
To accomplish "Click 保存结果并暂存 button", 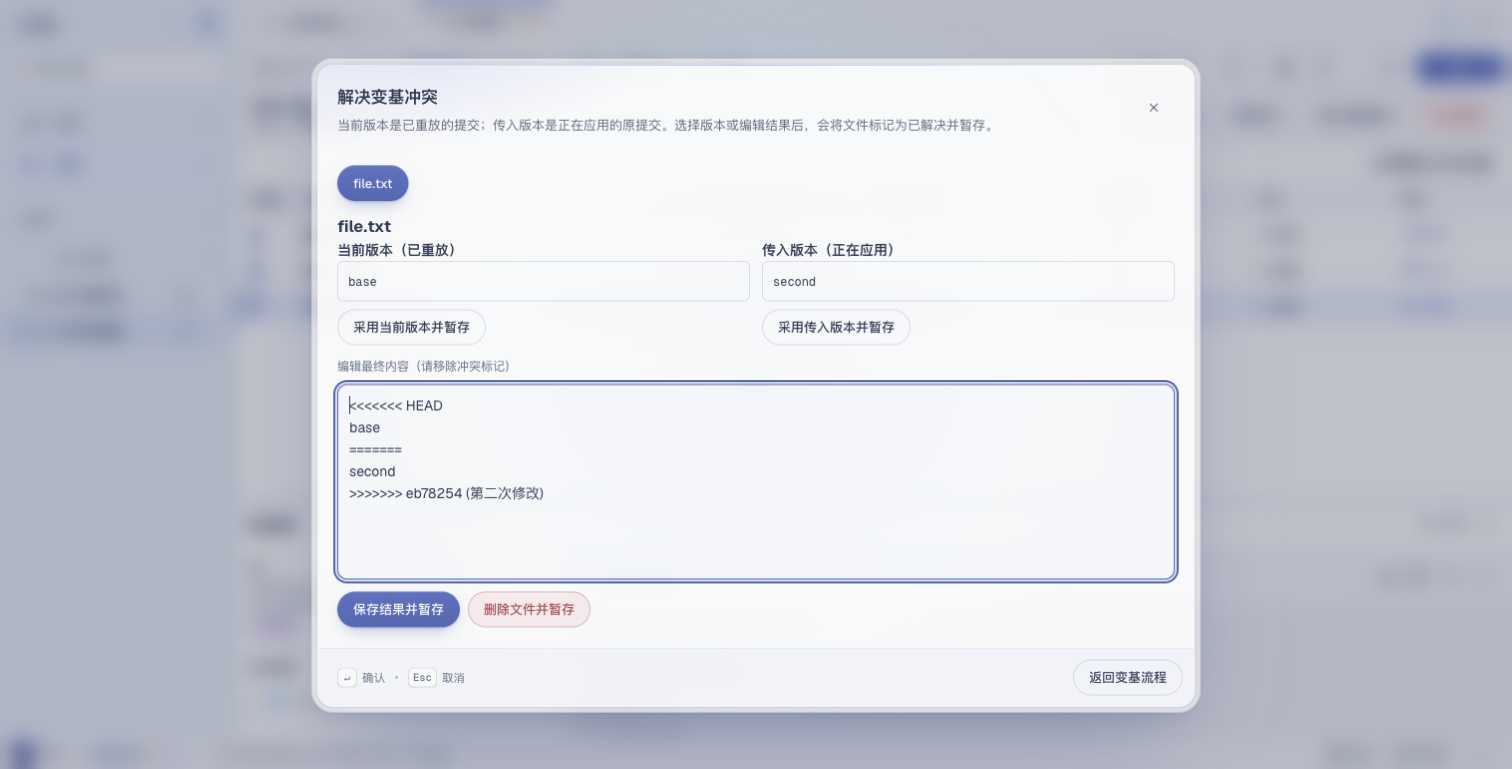I will coord(398,609).
